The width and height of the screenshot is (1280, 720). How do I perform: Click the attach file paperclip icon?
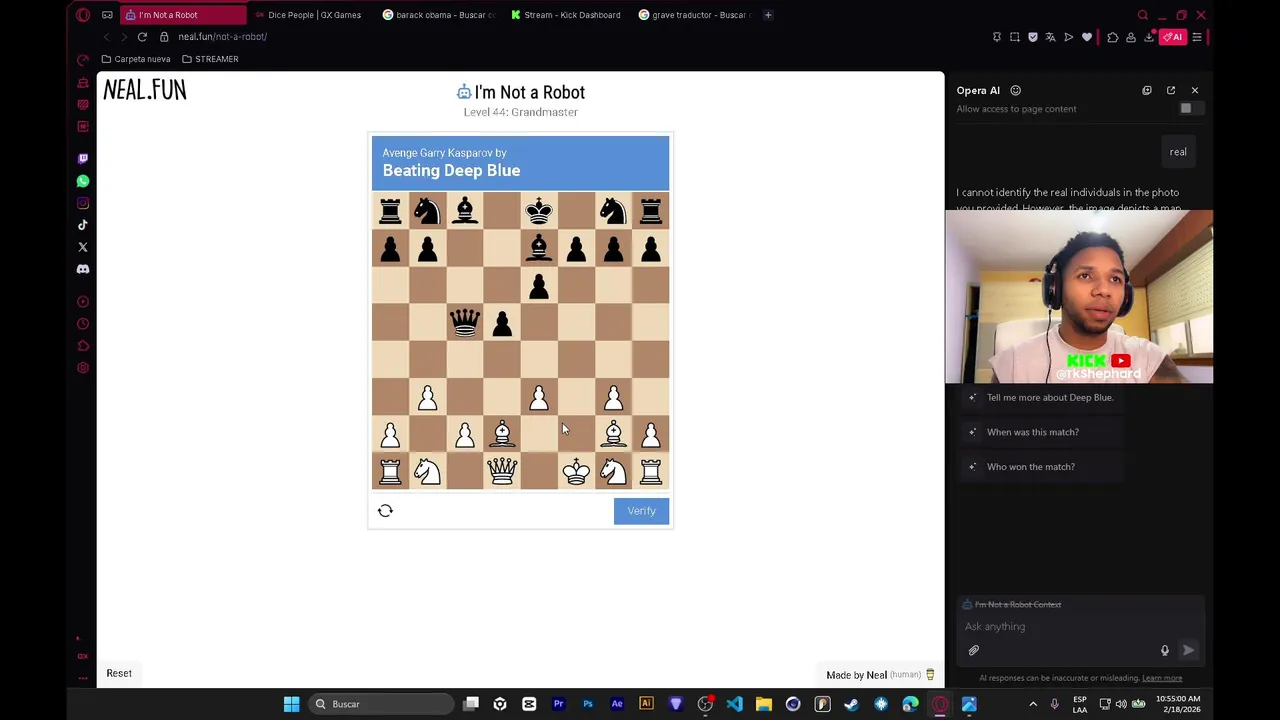[973, 651]
